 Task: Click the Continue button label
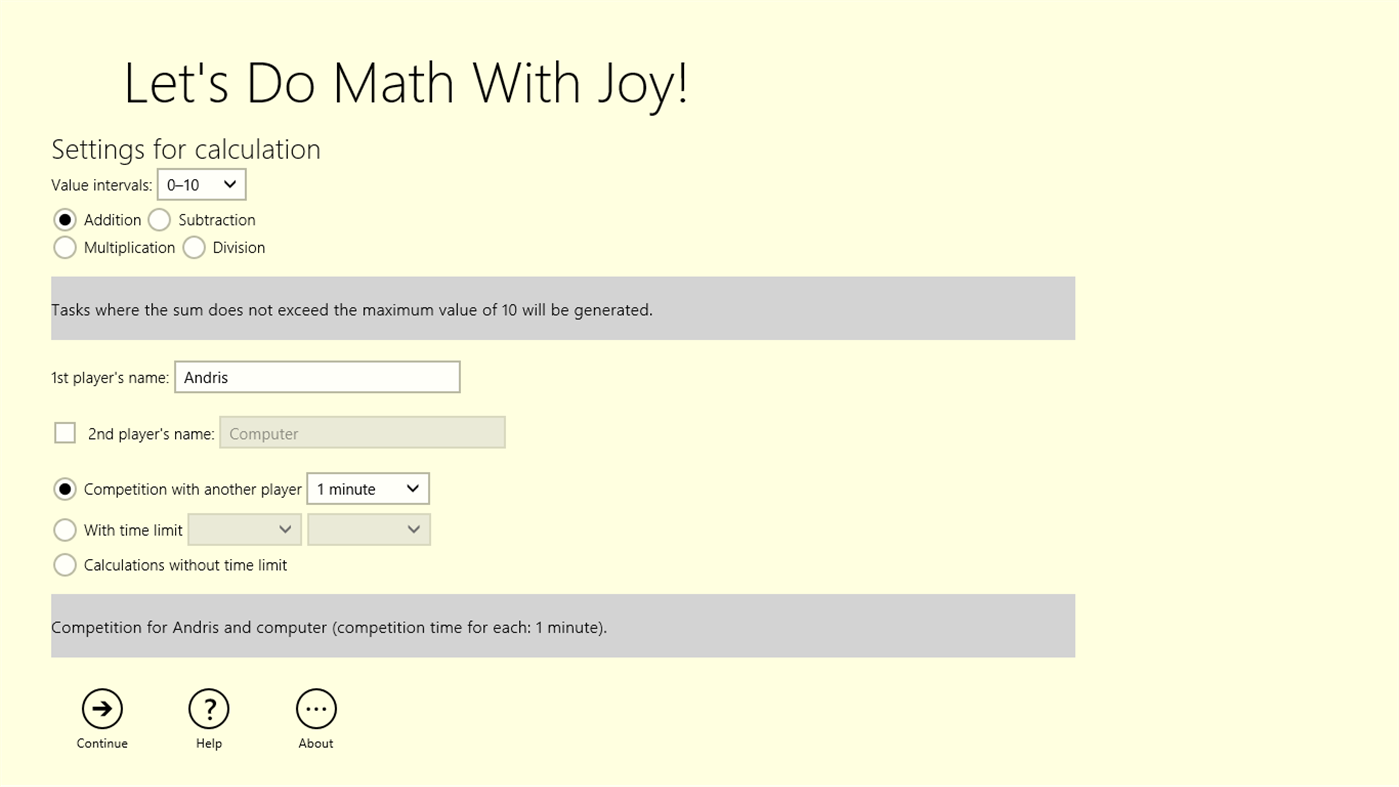coord(102,743)
